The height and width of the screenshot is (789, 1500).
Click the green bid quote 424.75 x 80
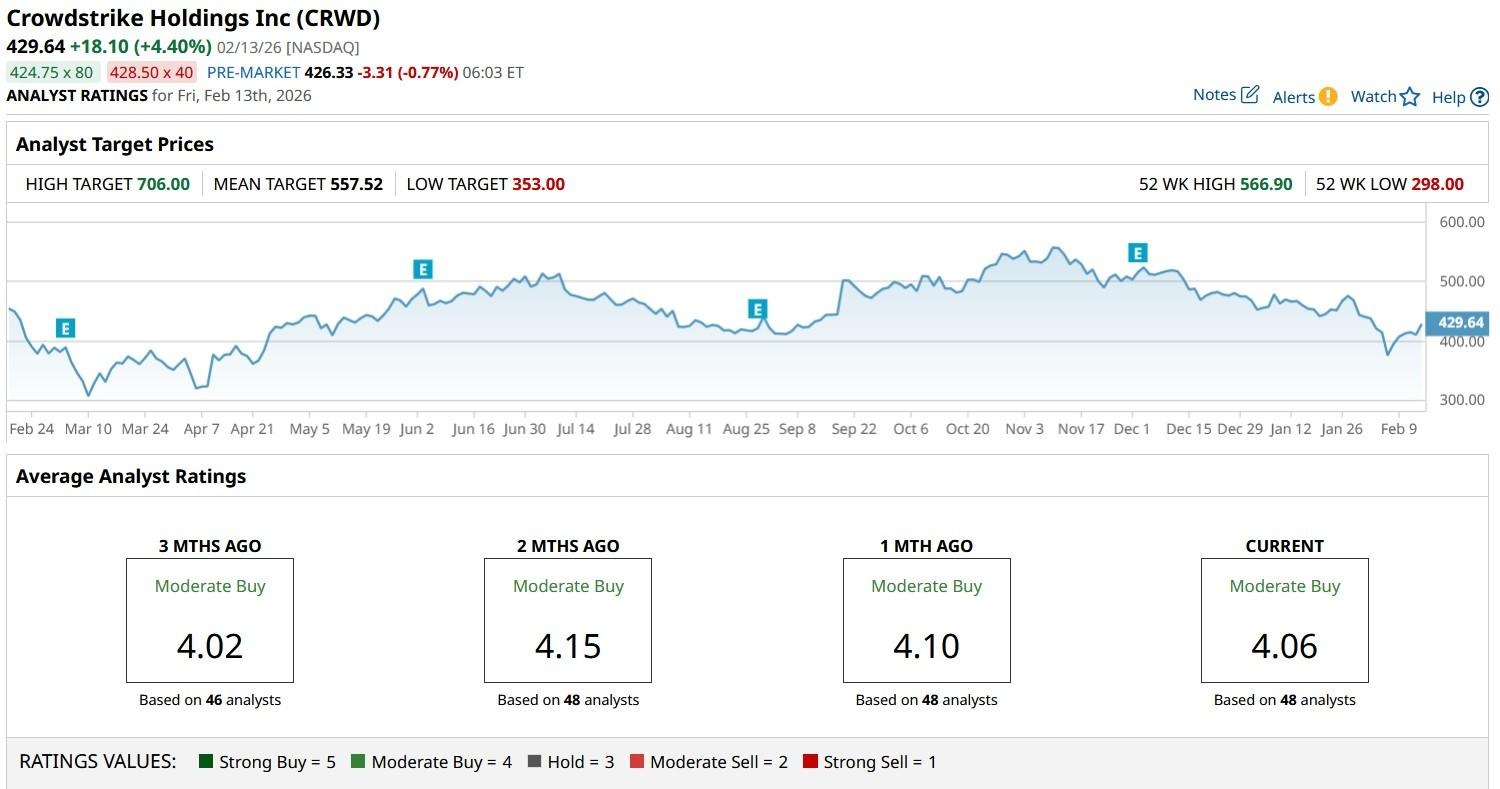tap(51, 72)
